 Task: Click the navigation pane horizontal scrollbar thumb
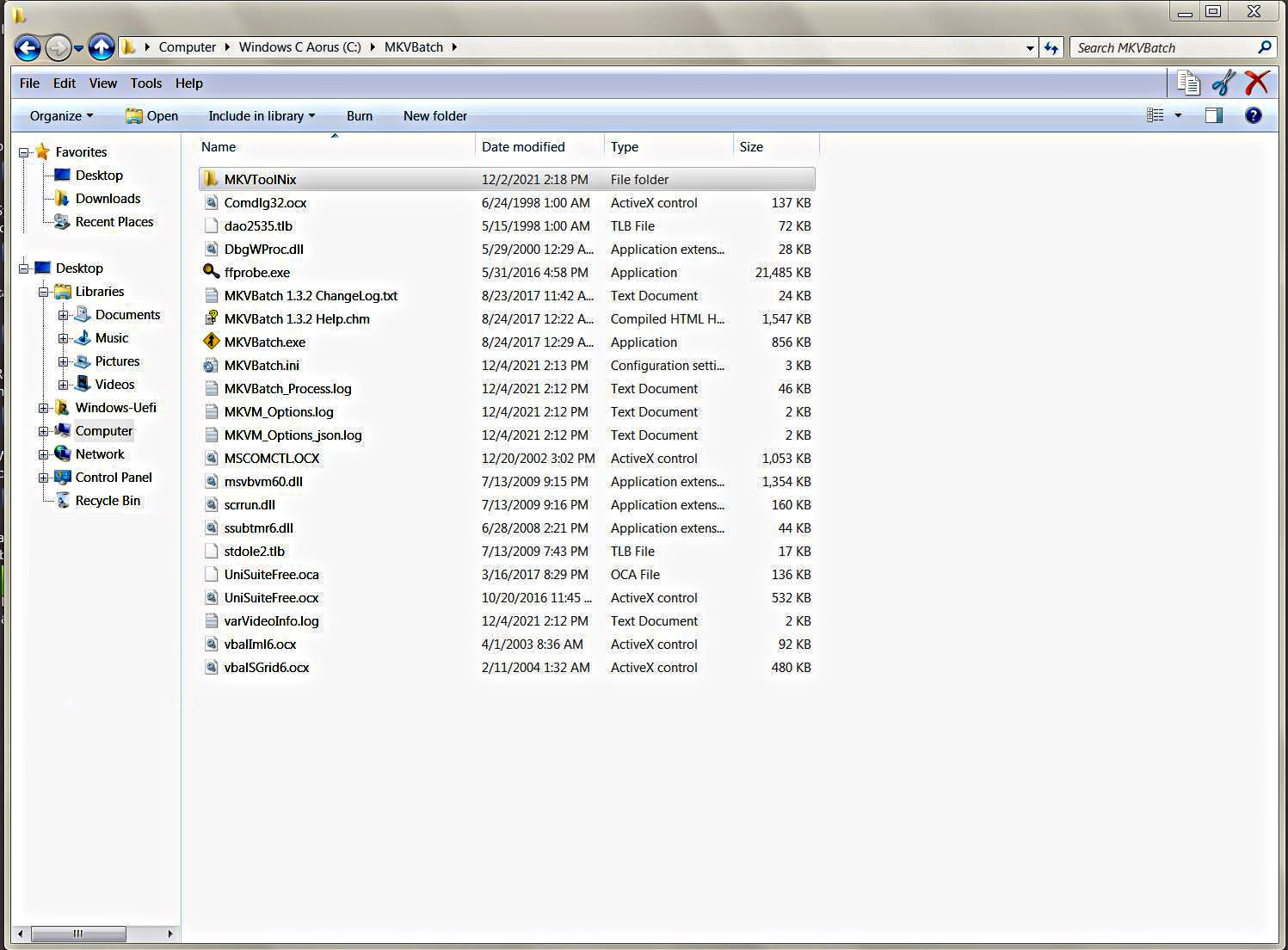pyautogui.click(x=78, y=934)
